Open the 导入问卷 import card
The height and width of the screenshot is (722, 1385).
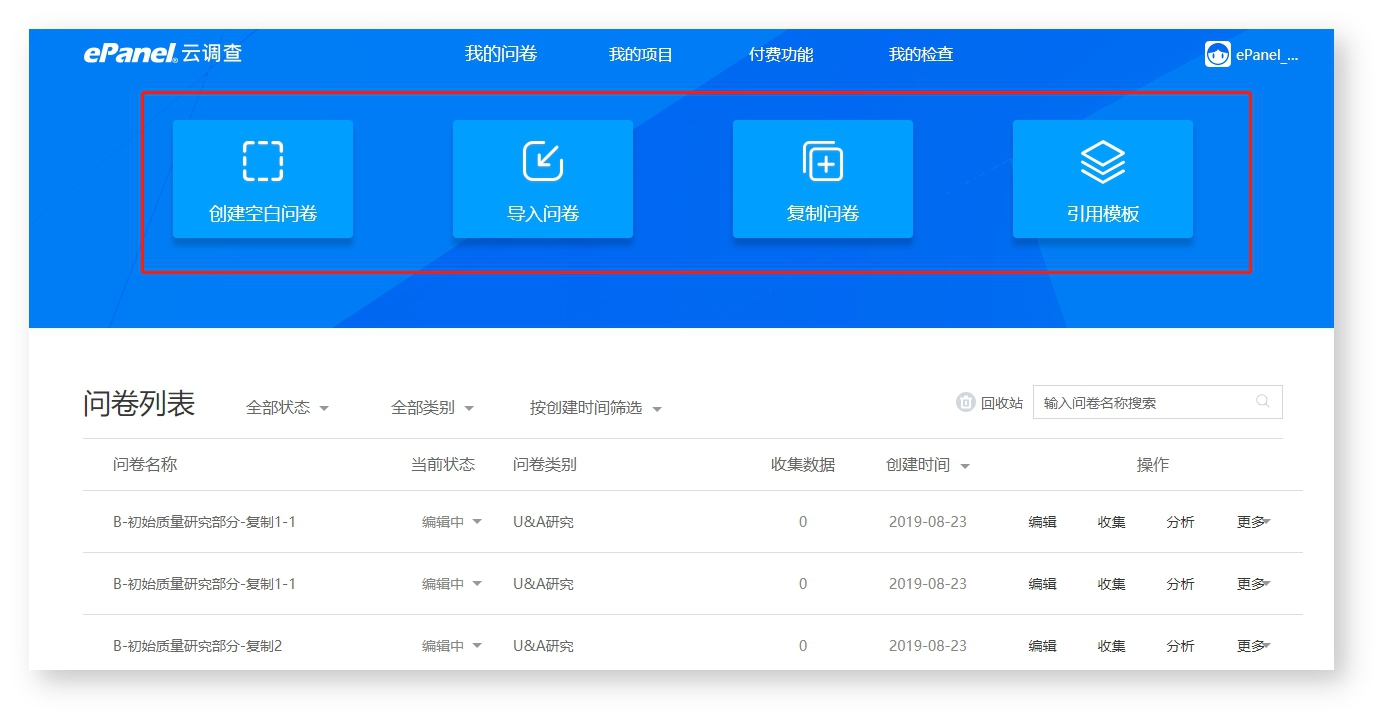click(x=543, y=179)
